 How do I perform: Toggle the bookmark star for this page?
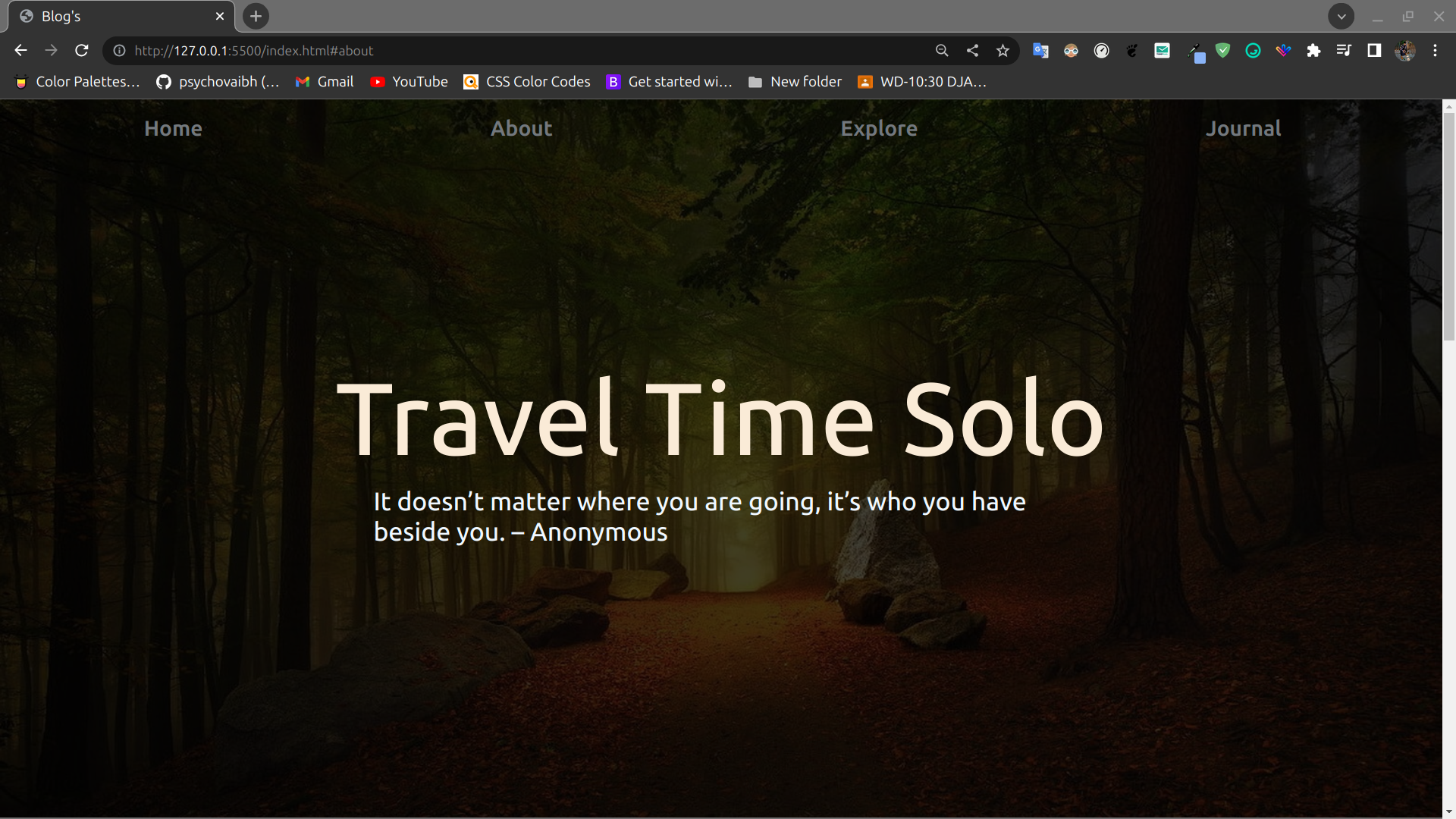(x=1002, y=51)
